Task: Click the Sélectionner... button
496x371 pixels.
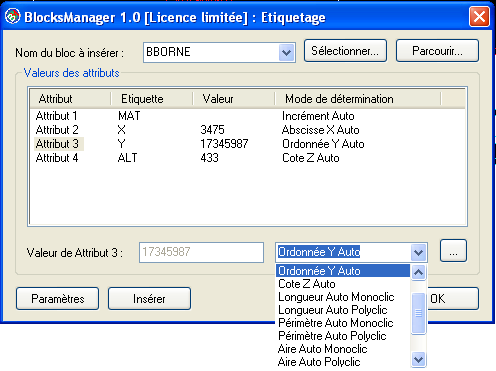Action: coord(345,51)
